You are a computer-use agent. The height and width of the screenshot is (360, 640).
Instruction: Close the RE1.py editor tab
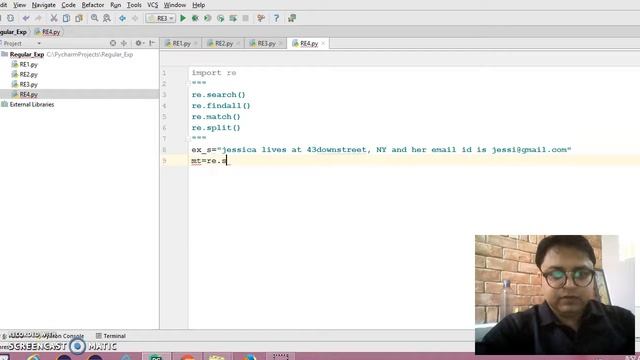[196, 43]
